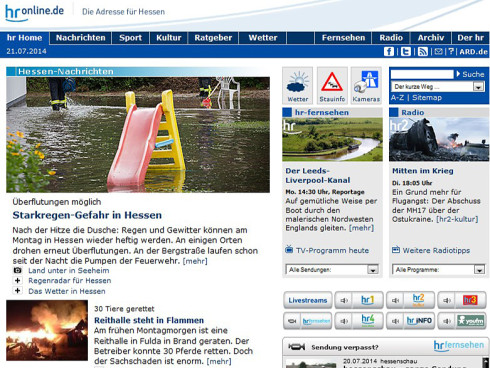
Task: Open the Kameras traffic camera icon
Action: 366,86
